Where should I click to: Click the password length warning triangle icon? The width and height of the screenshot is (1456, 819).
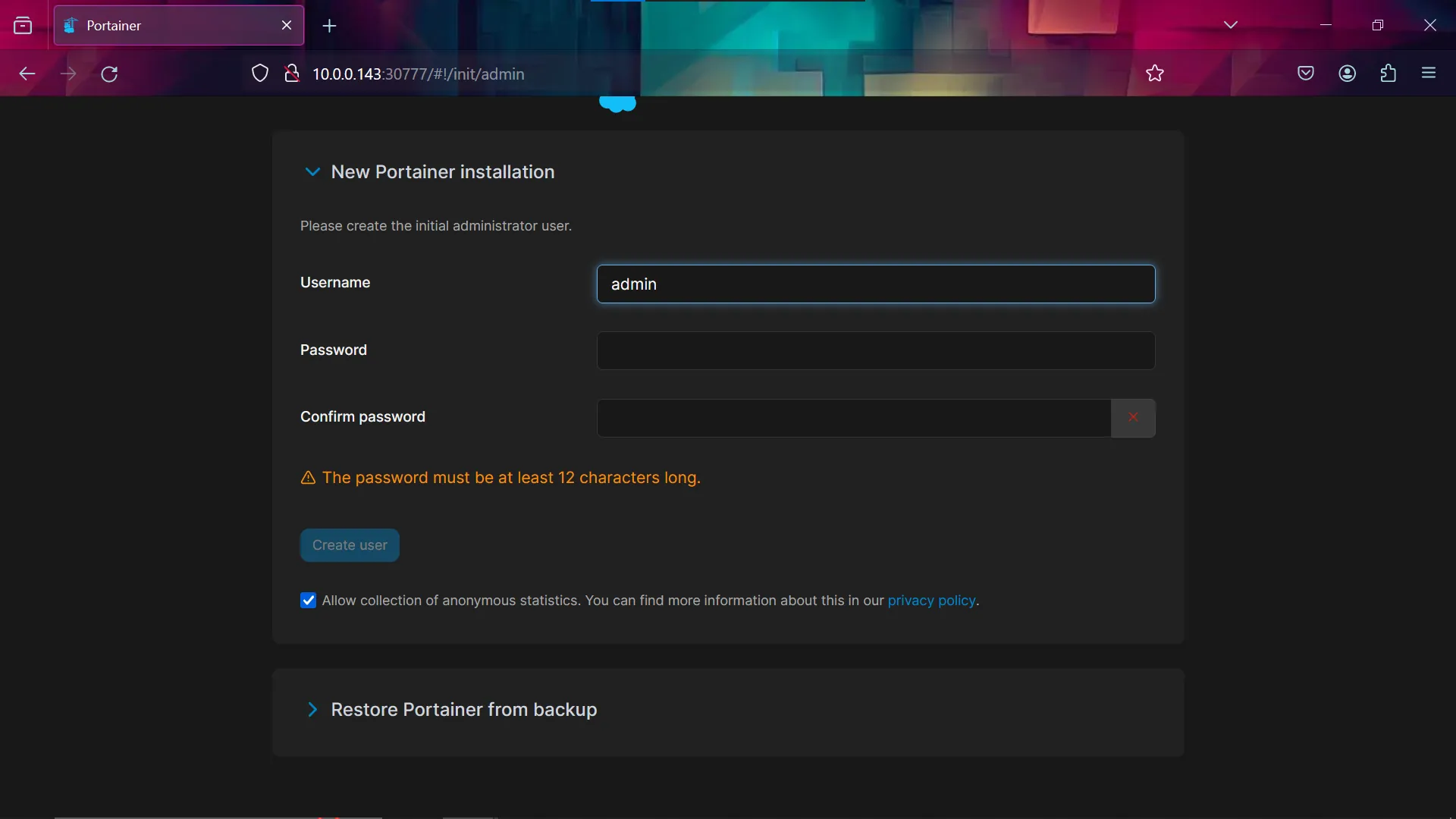(308, 478)
